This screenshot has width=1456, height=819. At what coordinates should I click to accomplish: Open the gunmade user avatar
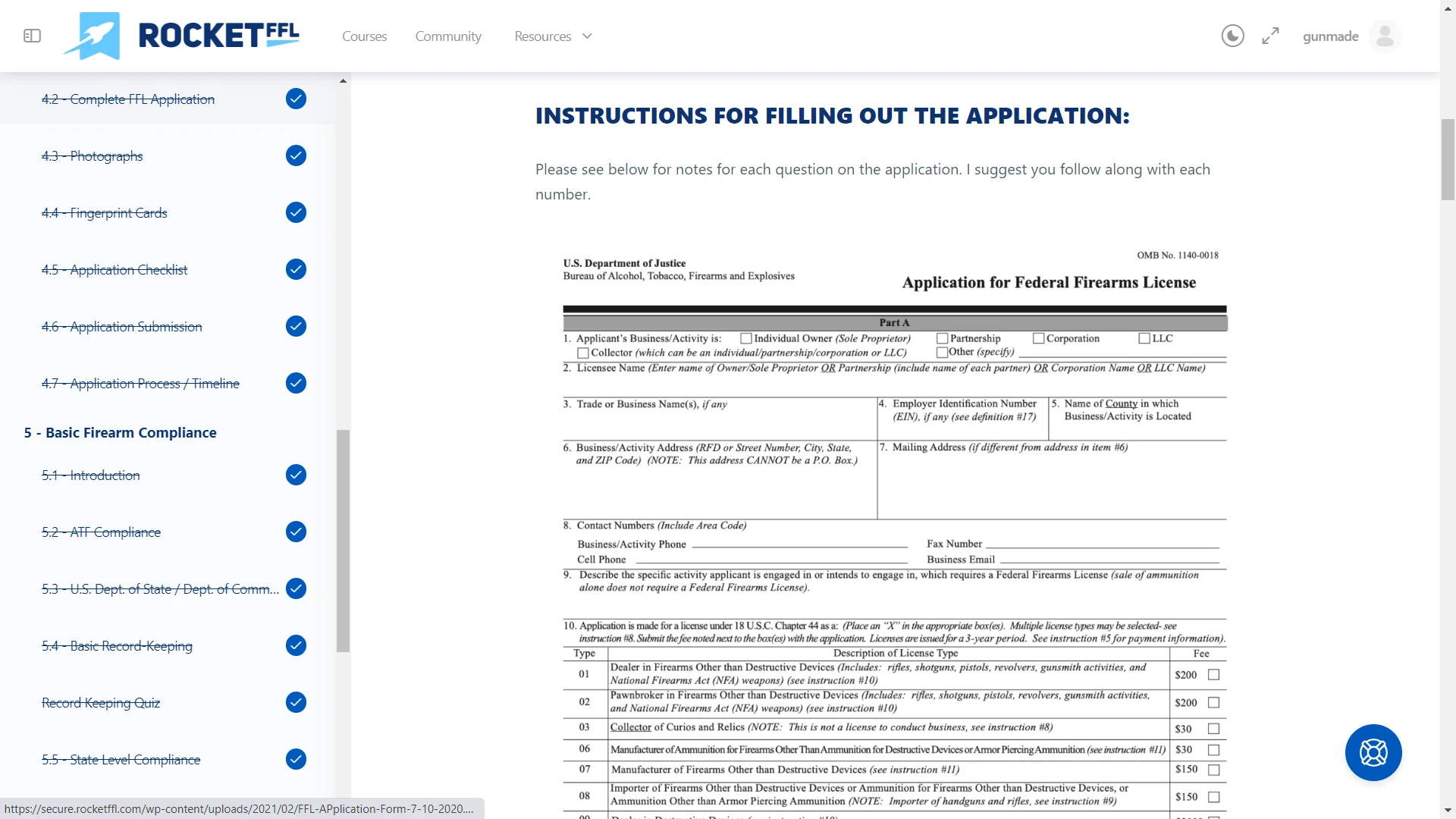[1385, 36]
